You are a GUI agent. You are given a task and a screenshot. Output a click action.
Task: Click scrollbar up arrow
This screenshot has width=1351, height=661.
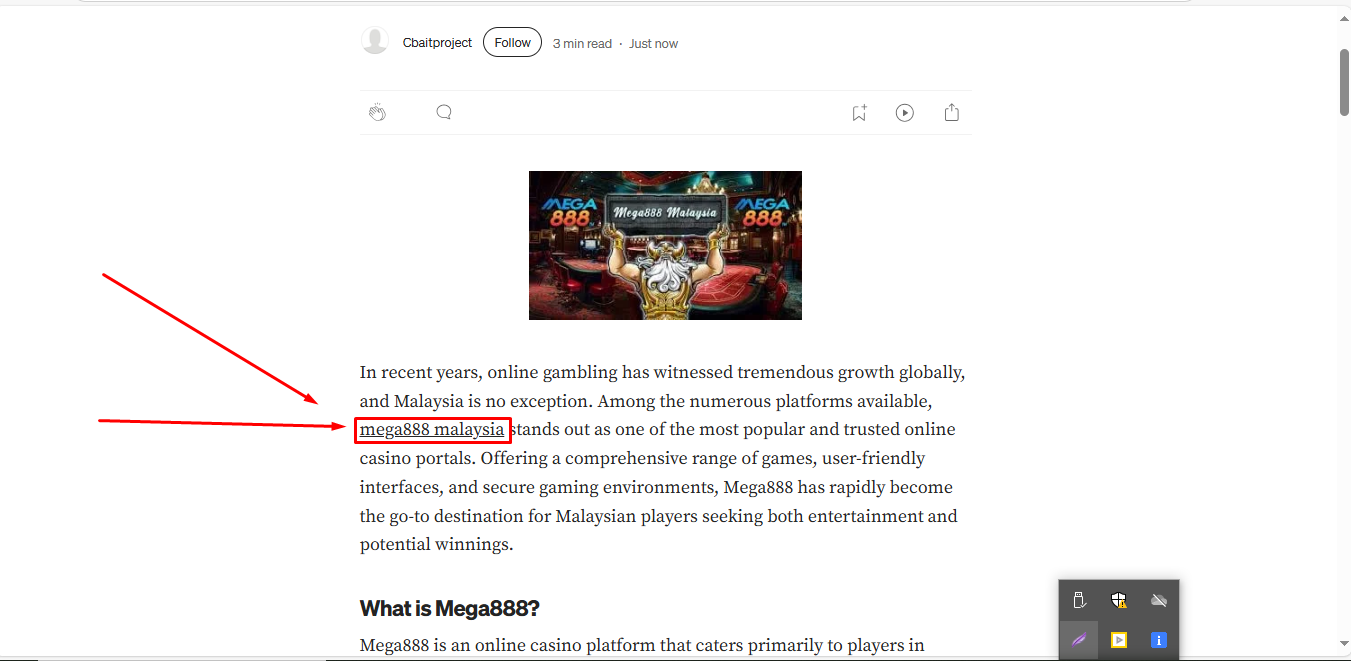[x=1344, y=14]
